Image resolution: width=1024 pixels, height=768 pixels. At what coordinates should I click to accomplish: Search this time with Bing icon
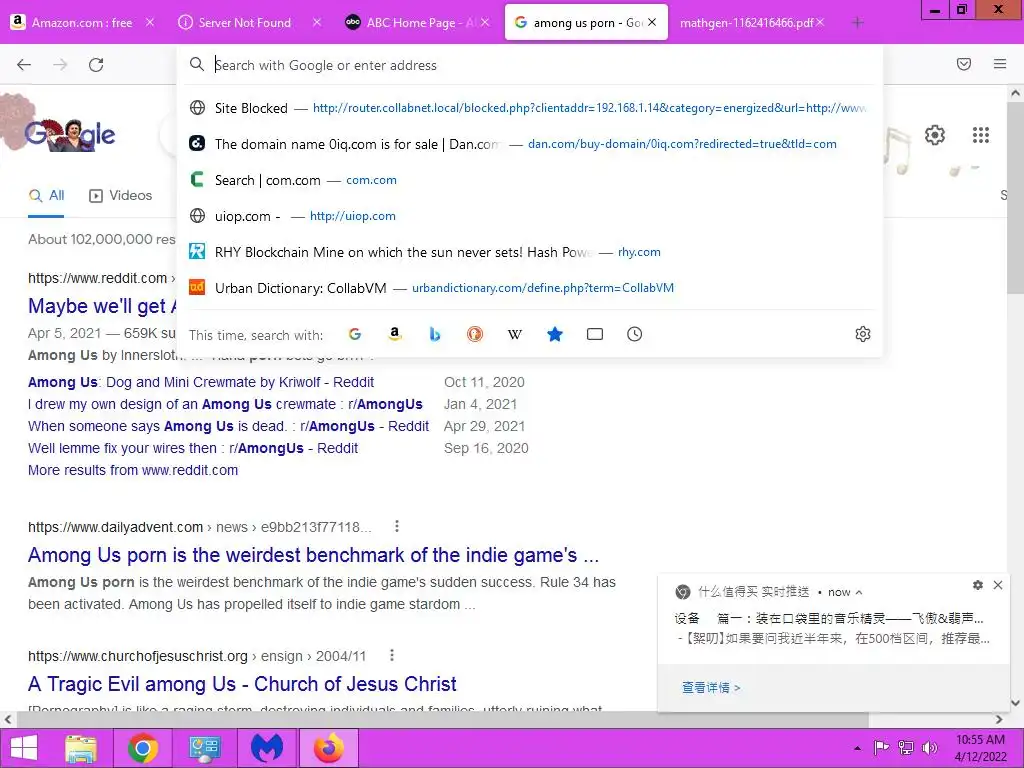[435, 334]
